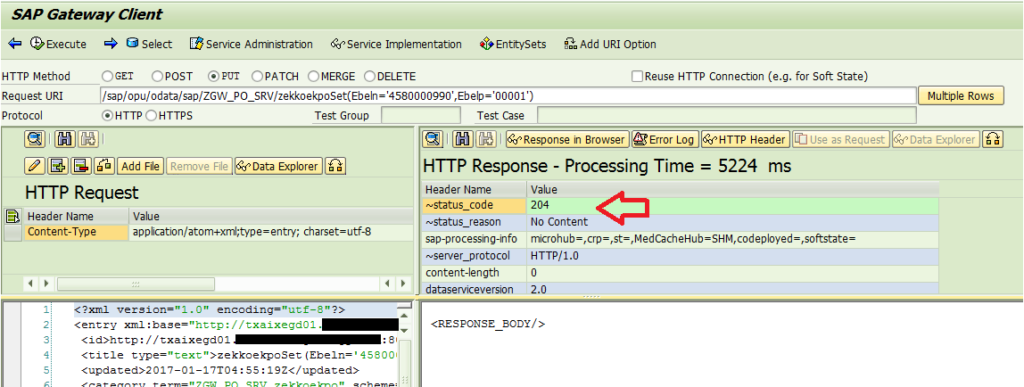The width and height of the screenshot is (1024, 387).
Task: Click the 204 status value cell
Action: pos(732,206)
